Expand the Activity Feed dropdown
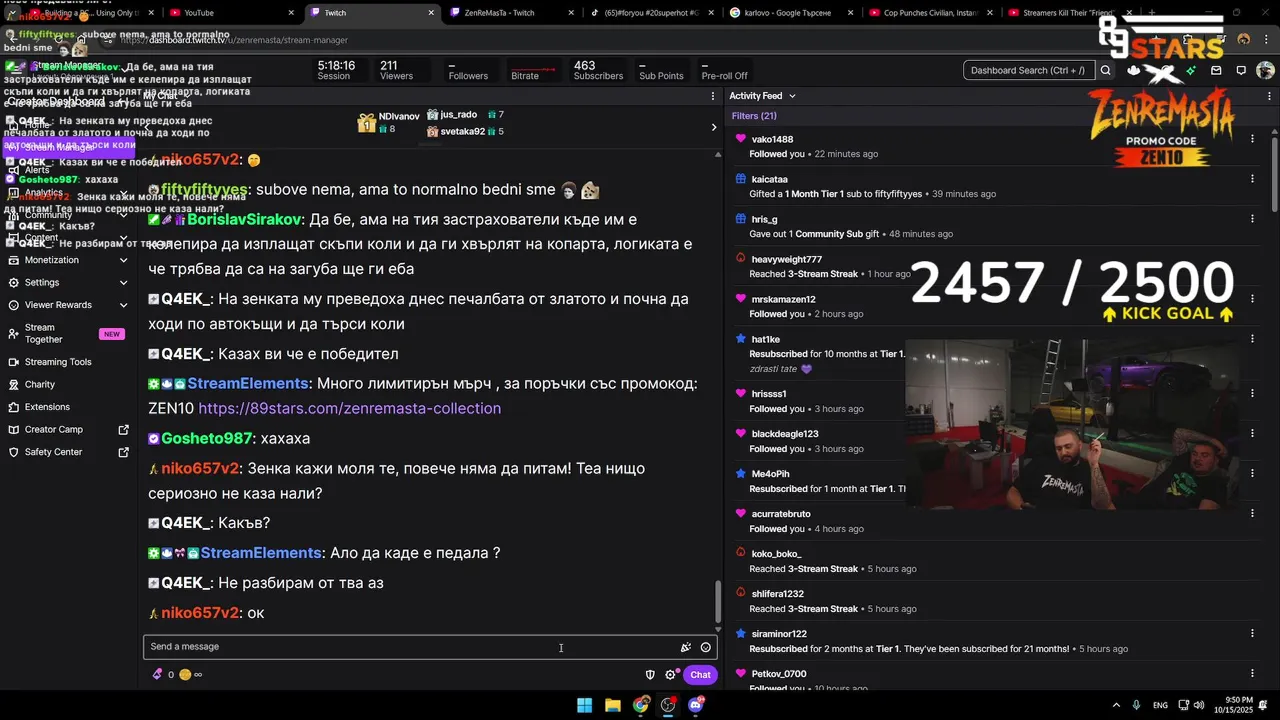The height and width of the screenshot is (720, 1280). (x=792, y=96)
